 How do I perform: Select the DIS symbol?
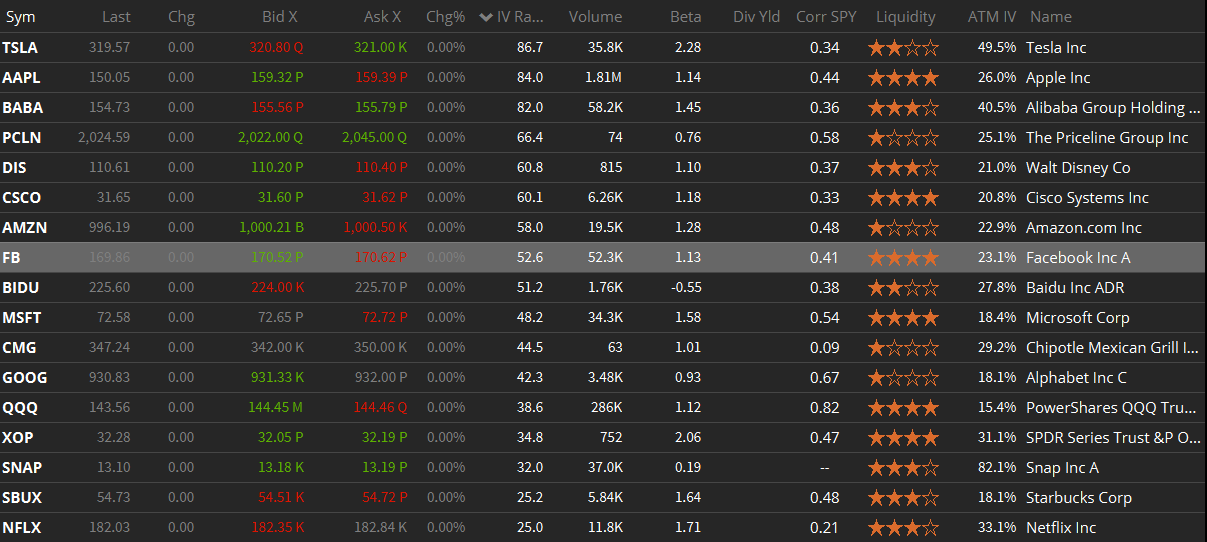[14, 167]
